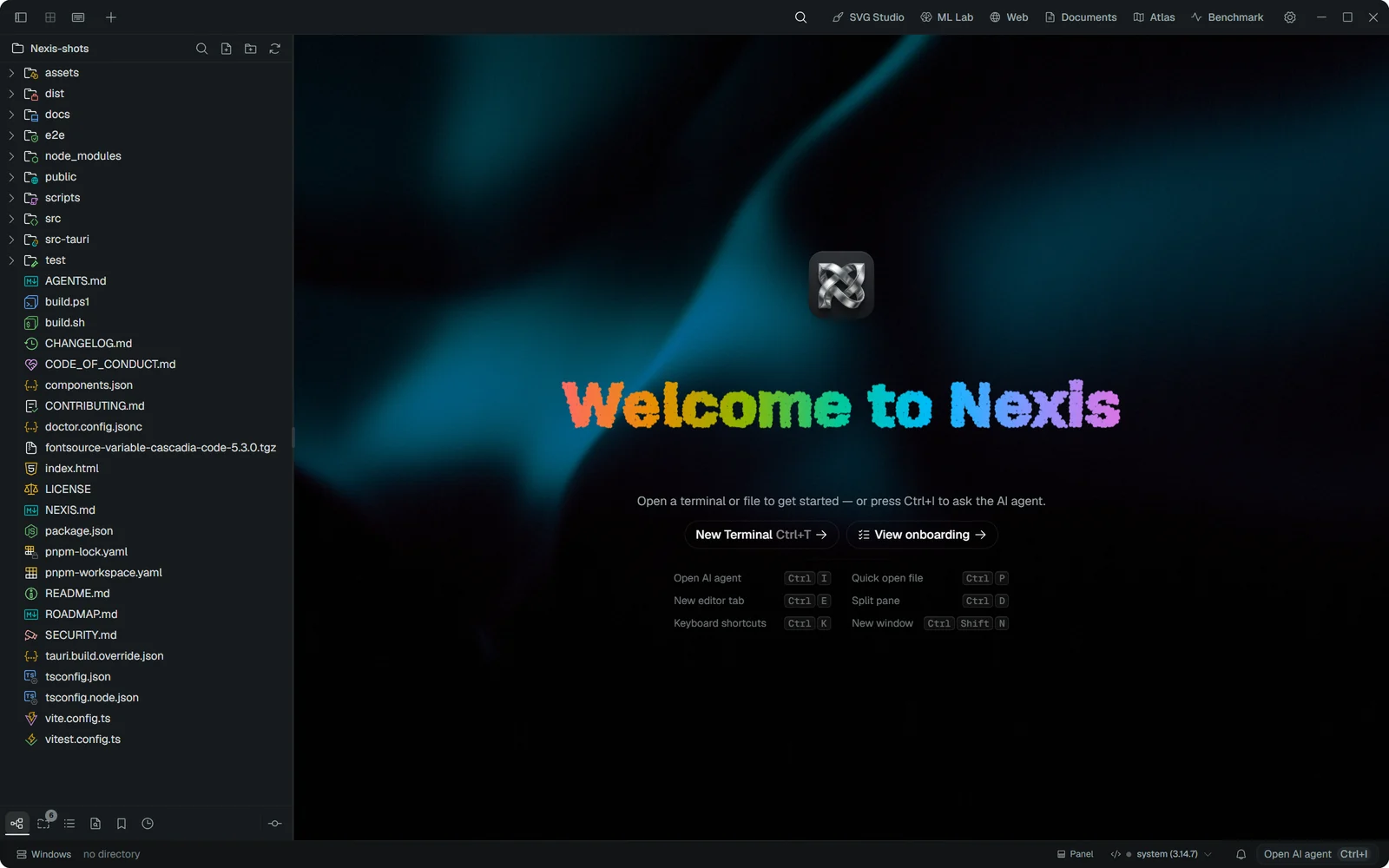1389x868 pixels.
Task: Create new folder in Nexis-shots
Action: click(250, 49)
